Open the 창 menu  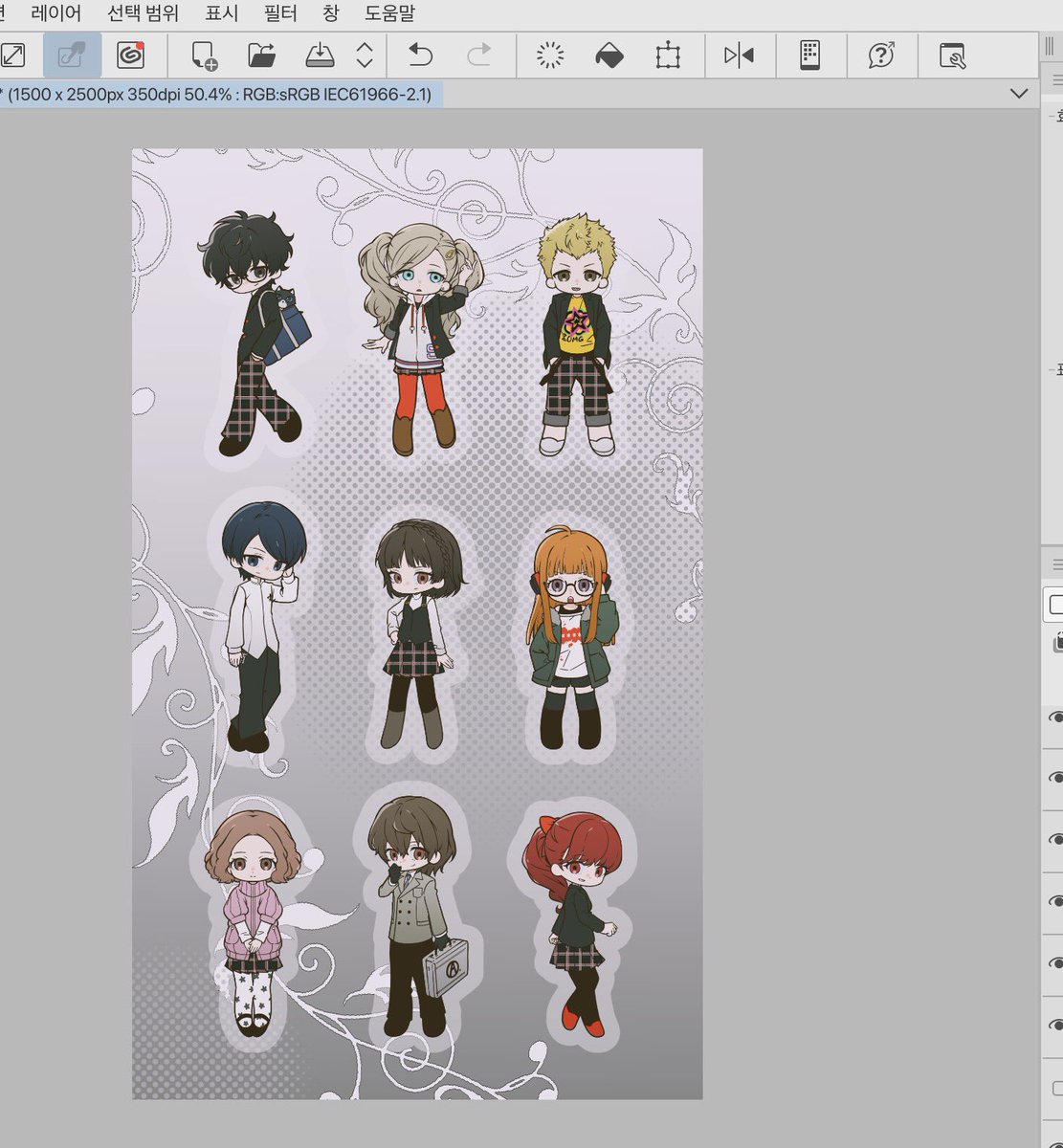[x=331, y=13]
